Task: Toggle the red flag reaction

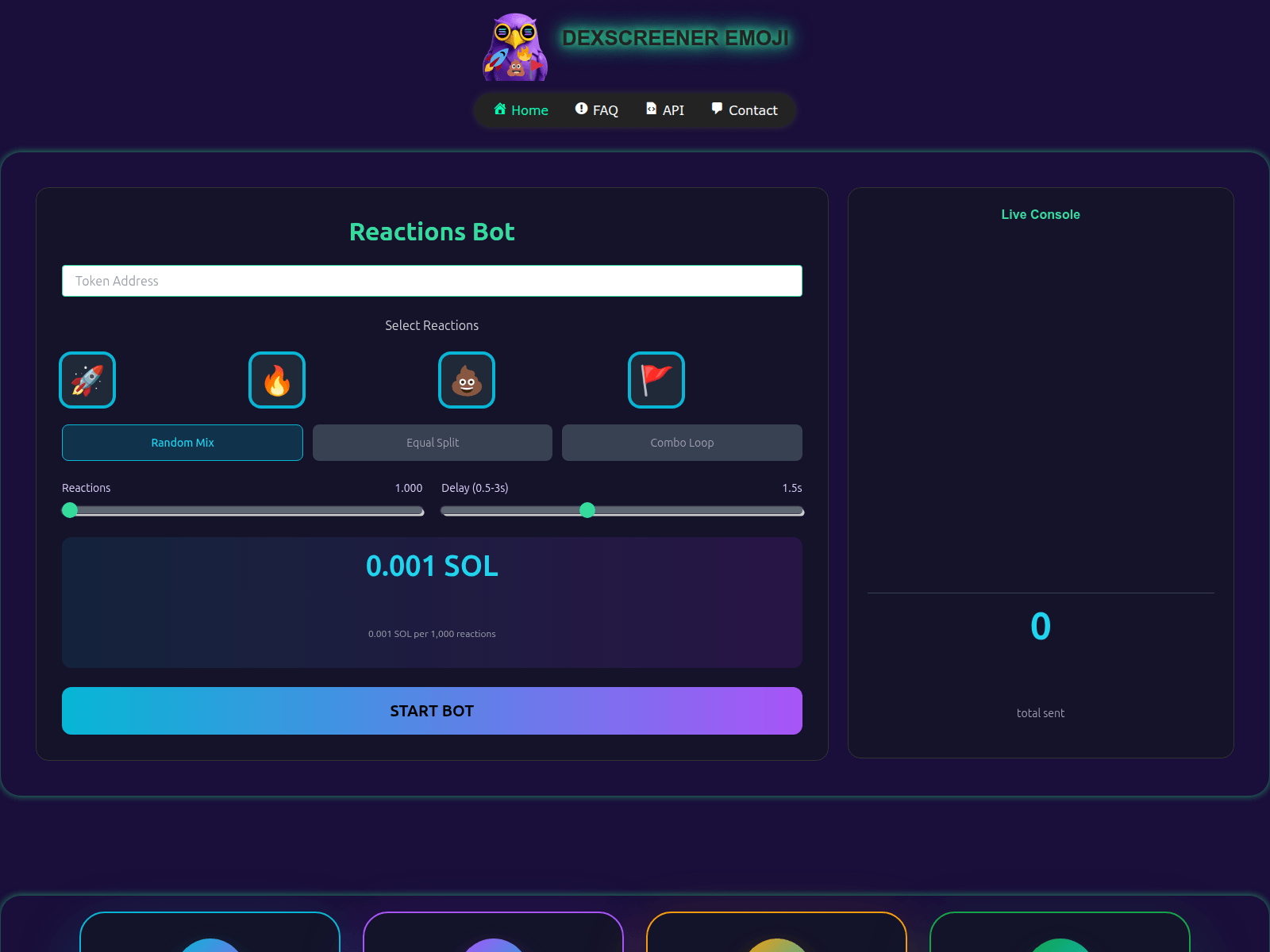Action: [x=656, y=380]
